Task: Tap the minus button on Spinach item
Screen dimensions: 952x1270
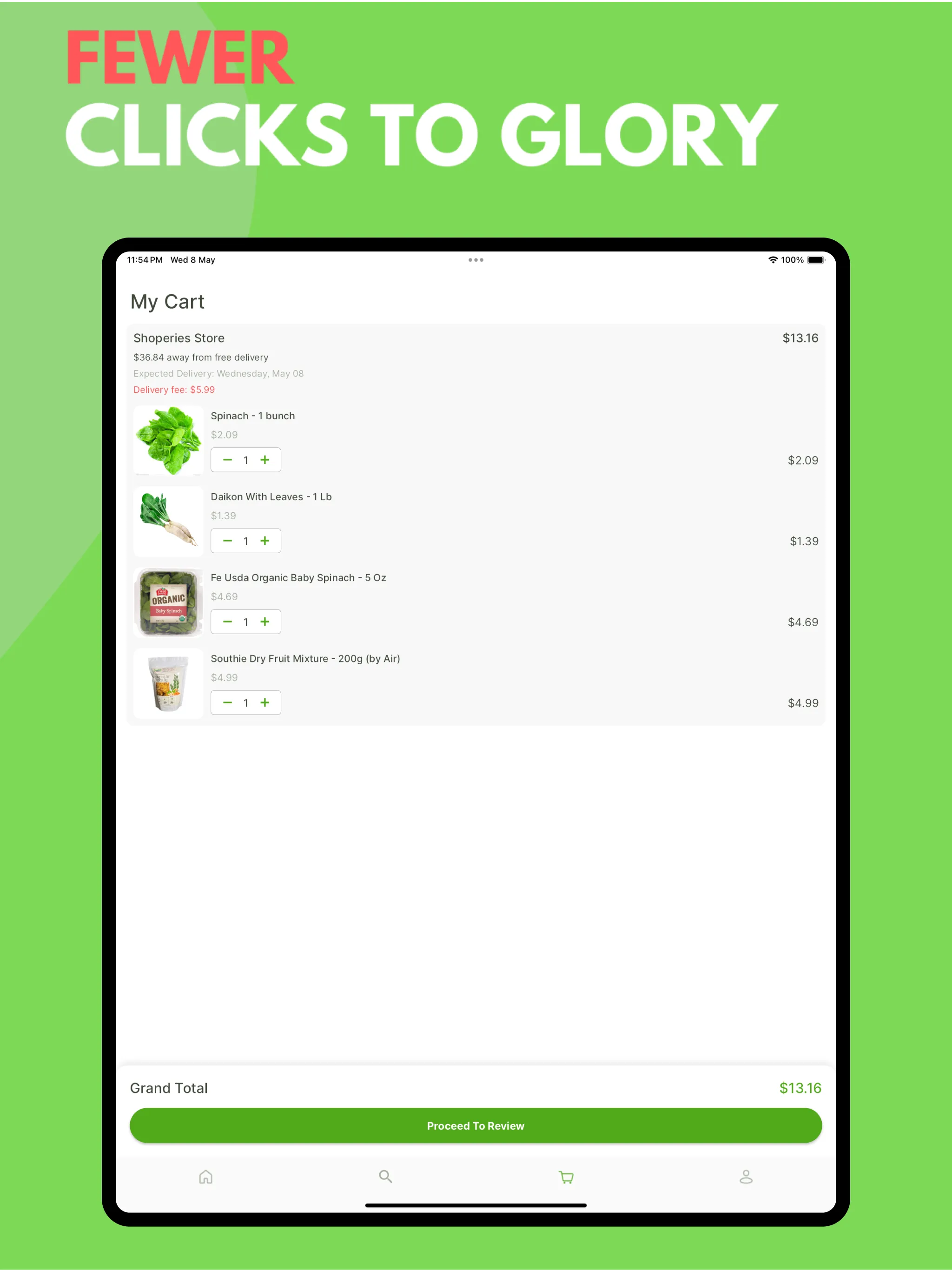Action: click(227, 459)
